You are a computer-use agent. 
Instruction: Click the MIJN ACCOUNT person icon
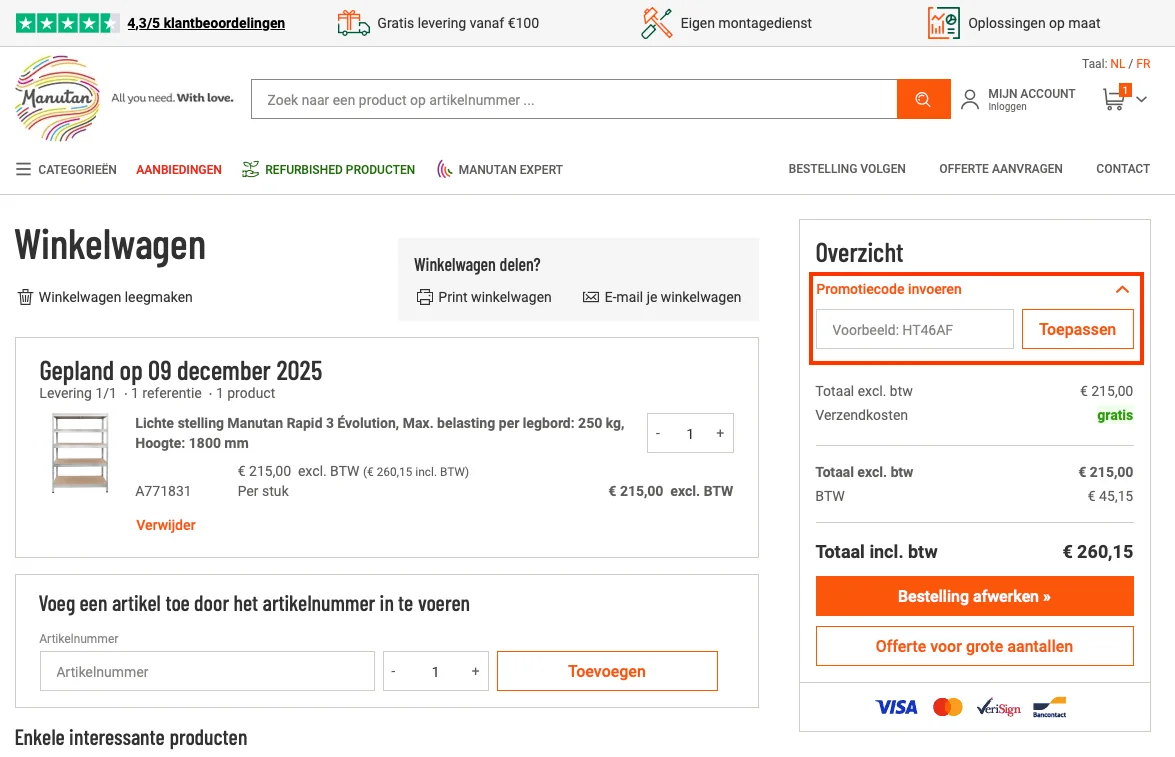tap(968, 98)
